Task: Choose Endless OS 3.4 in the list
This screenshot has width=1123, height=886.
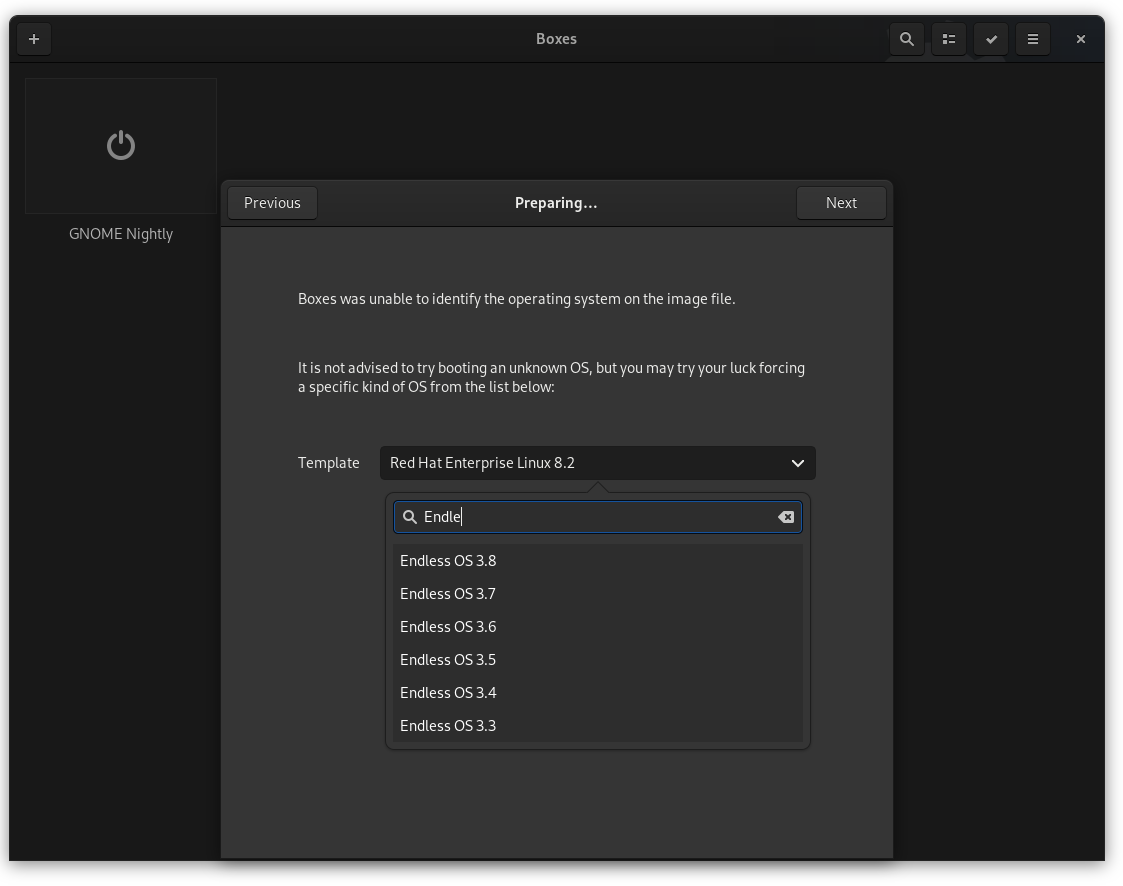Action: point(597,693)
